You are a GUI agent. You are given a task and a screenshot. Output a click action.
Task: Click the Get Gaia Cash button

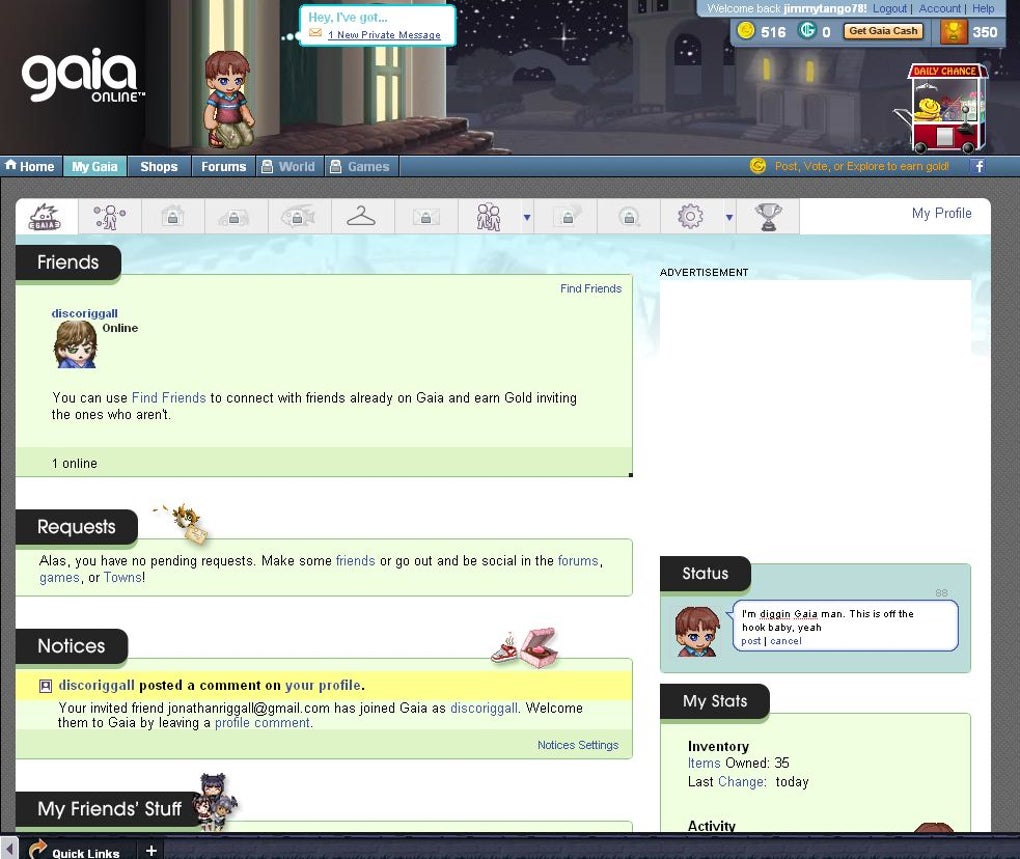pos(883,31)
